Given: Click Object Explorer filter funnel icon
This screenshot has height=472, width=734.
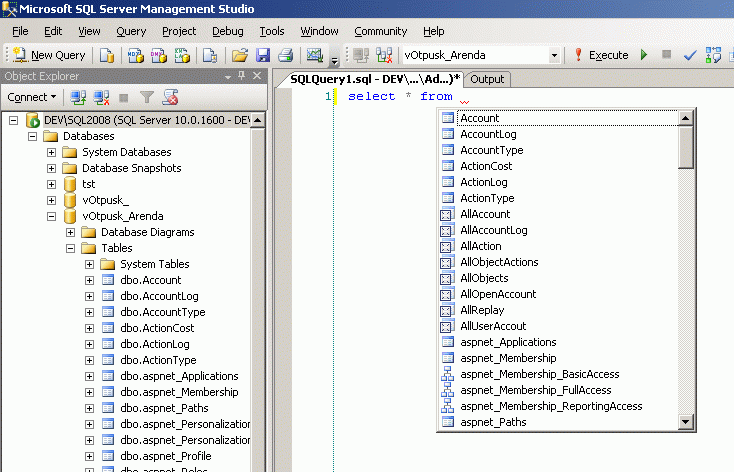Looking at the screenshot, I should pyautogui.click(x=147, y=97).
